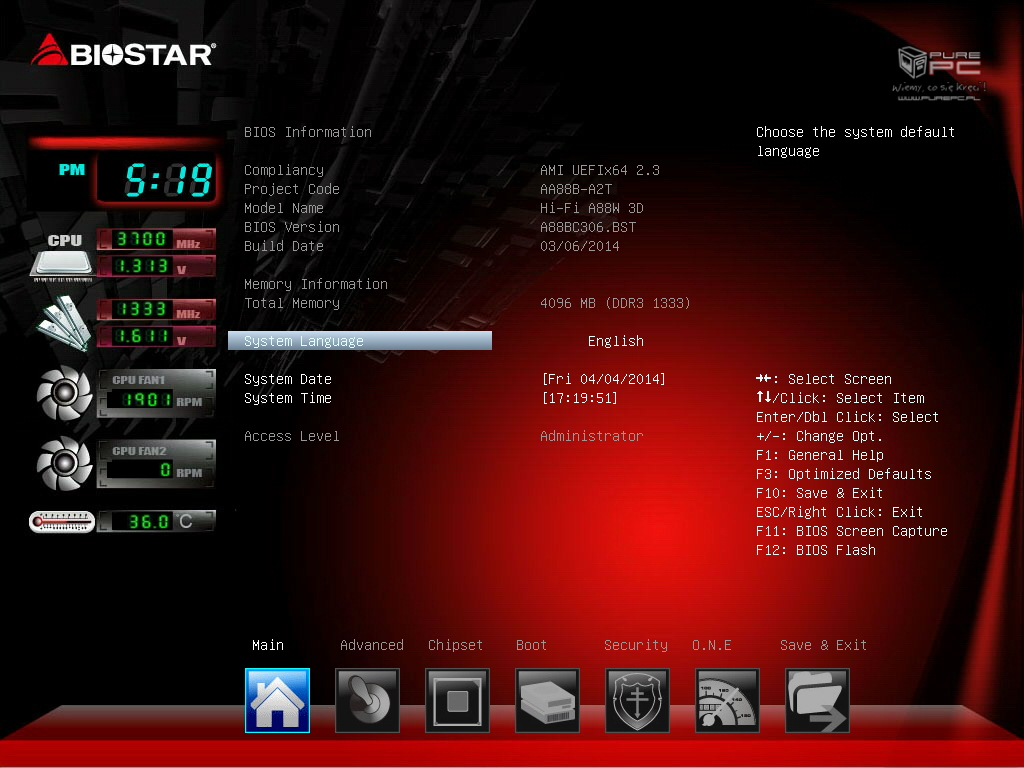1024x768 pixels.
Task: Open the Chipset chip icon
Action: [x=457, y=700]
